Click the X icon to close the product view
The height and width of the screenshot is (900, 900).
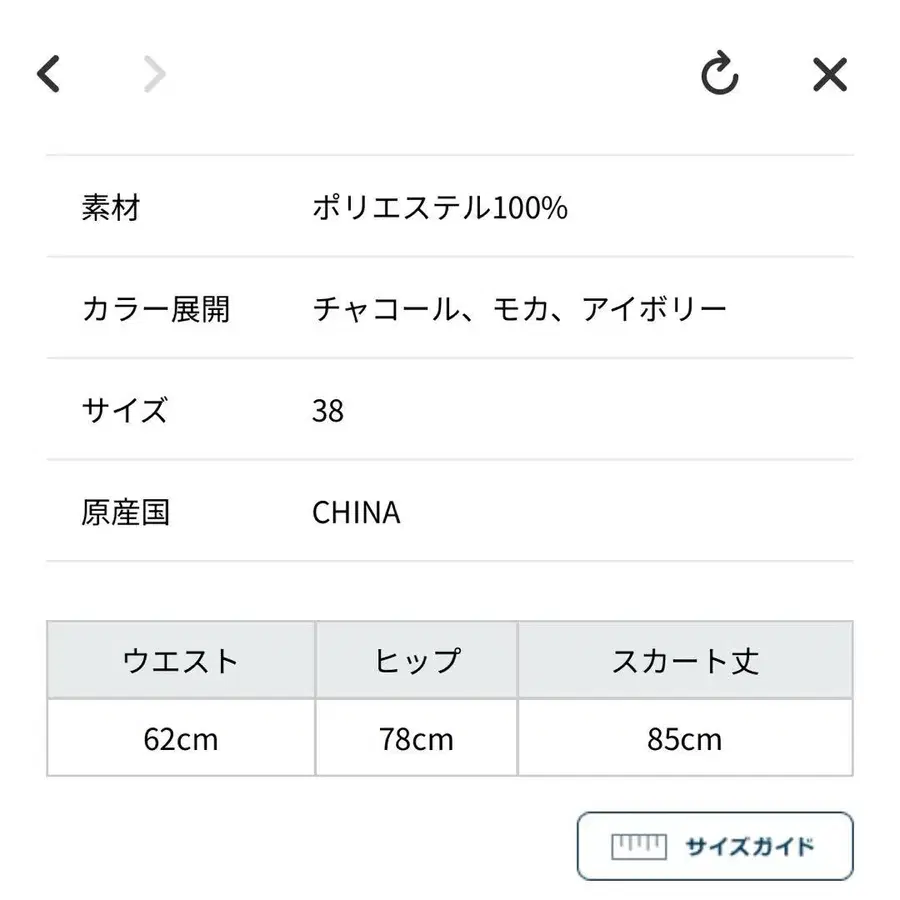(829, 75)
